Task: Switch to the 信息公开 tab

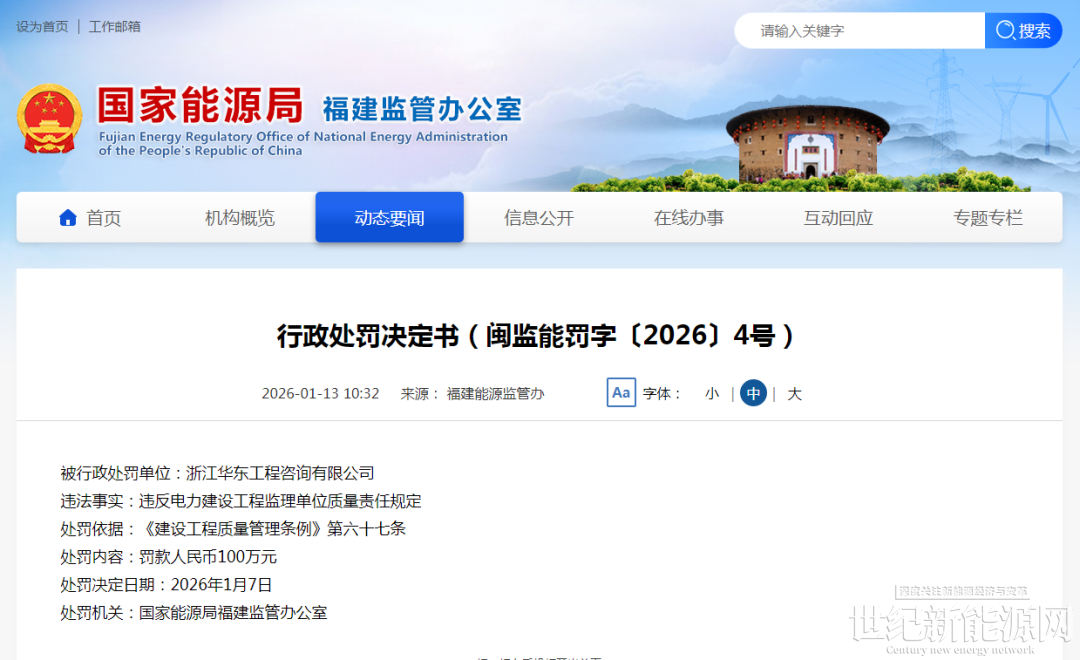Action: tap(539, 218)
